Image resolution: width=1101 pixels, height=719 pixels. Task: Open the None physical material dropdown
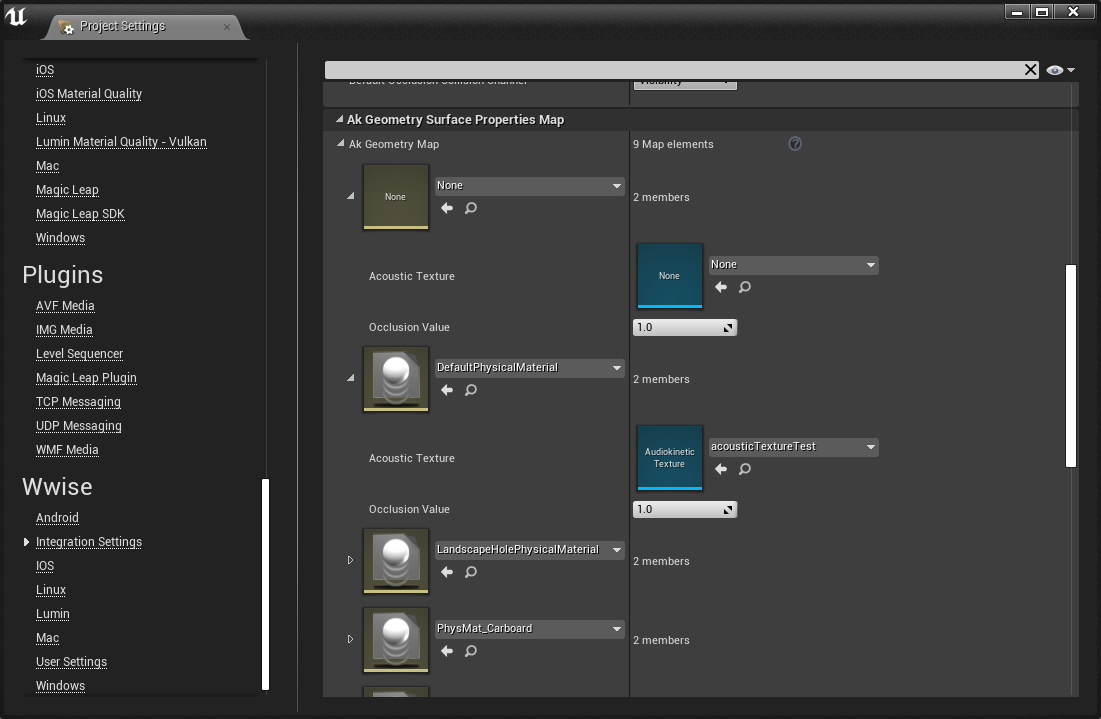[529, 185]
